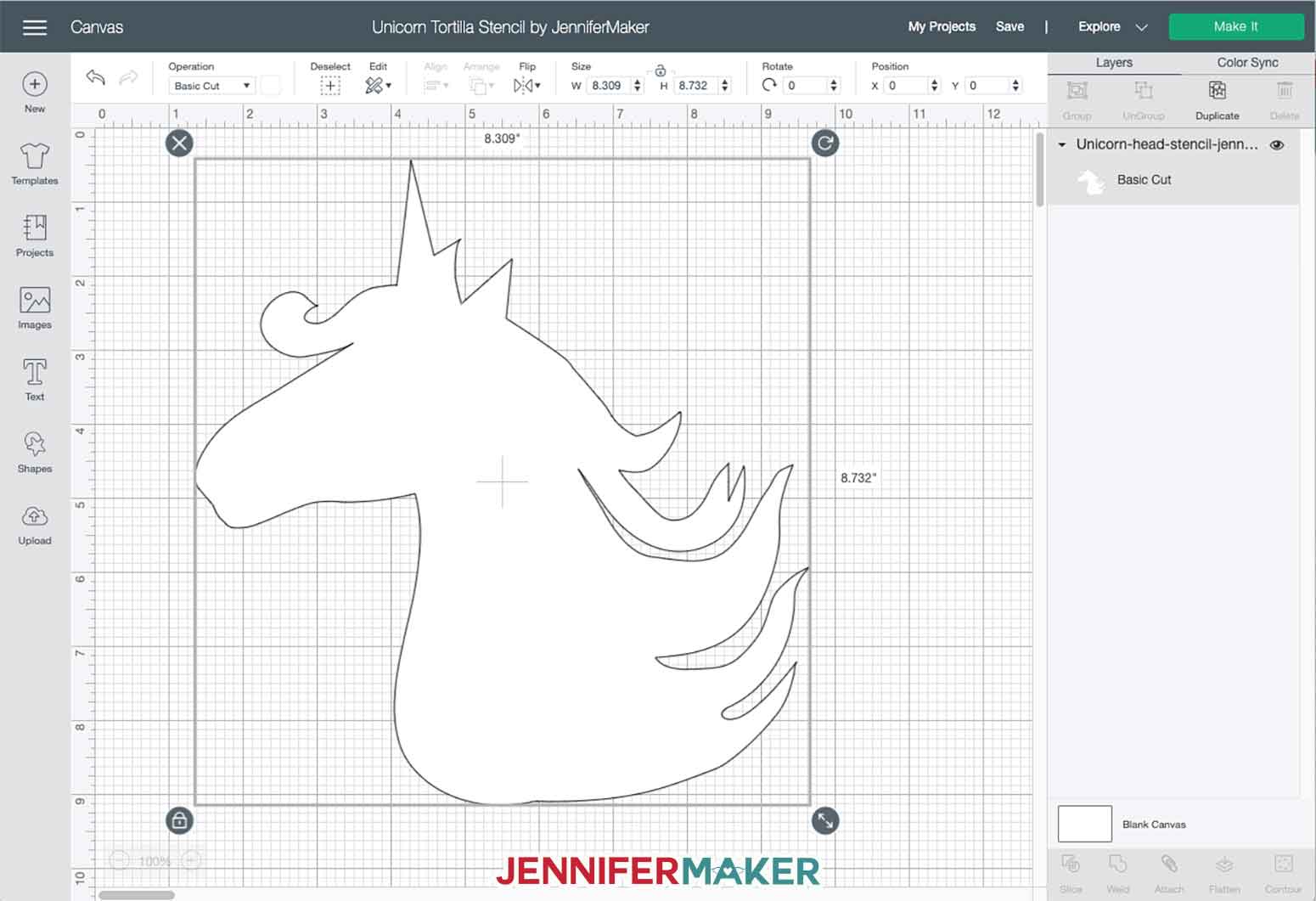Image resolution: width=1316 pixels, height=901 pixels.
Task: Redo the last undone action
Action: point(128,78)
